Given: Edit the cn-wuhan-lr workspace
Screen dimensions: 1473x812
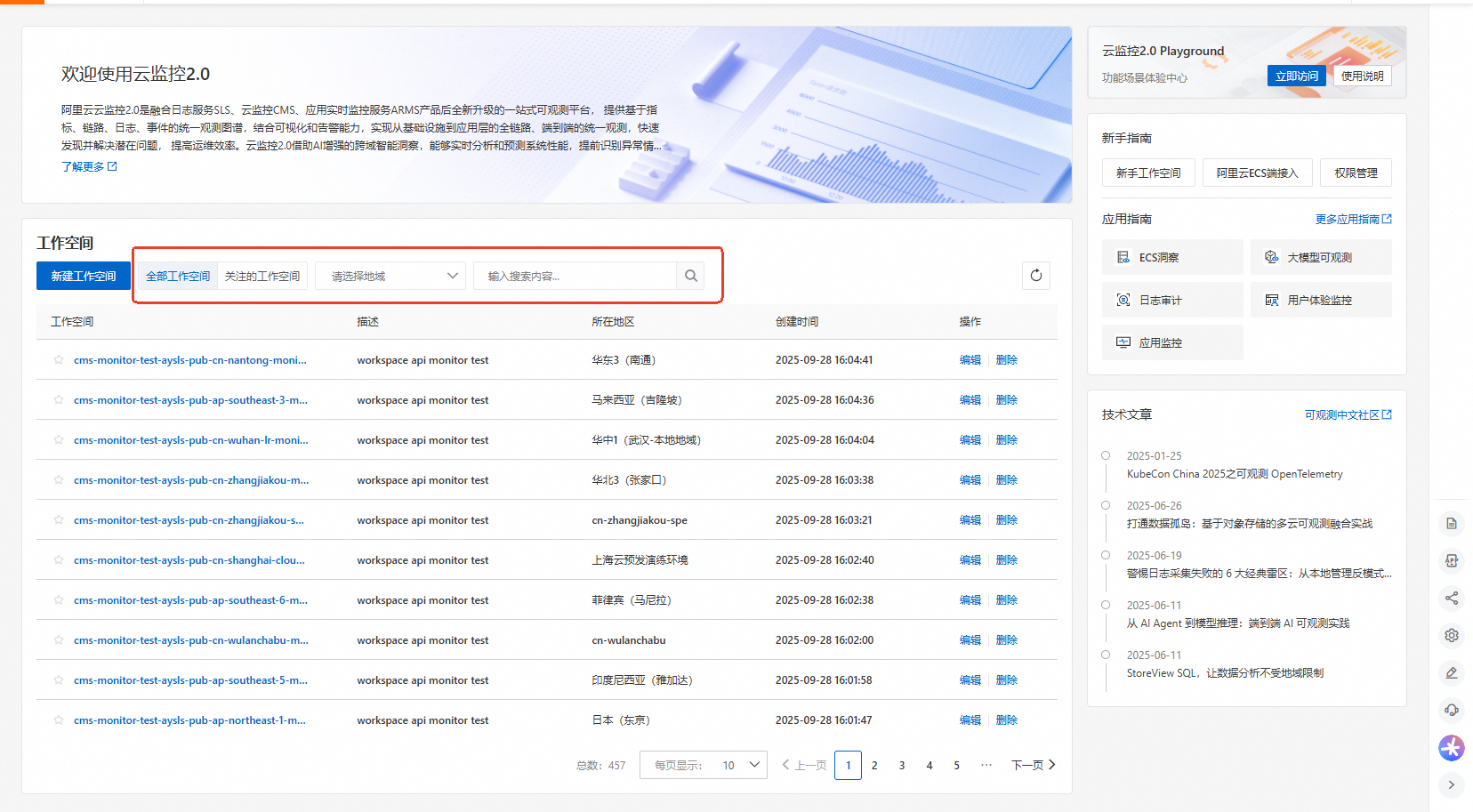Looking at the screenshot, I should (970, 440).
